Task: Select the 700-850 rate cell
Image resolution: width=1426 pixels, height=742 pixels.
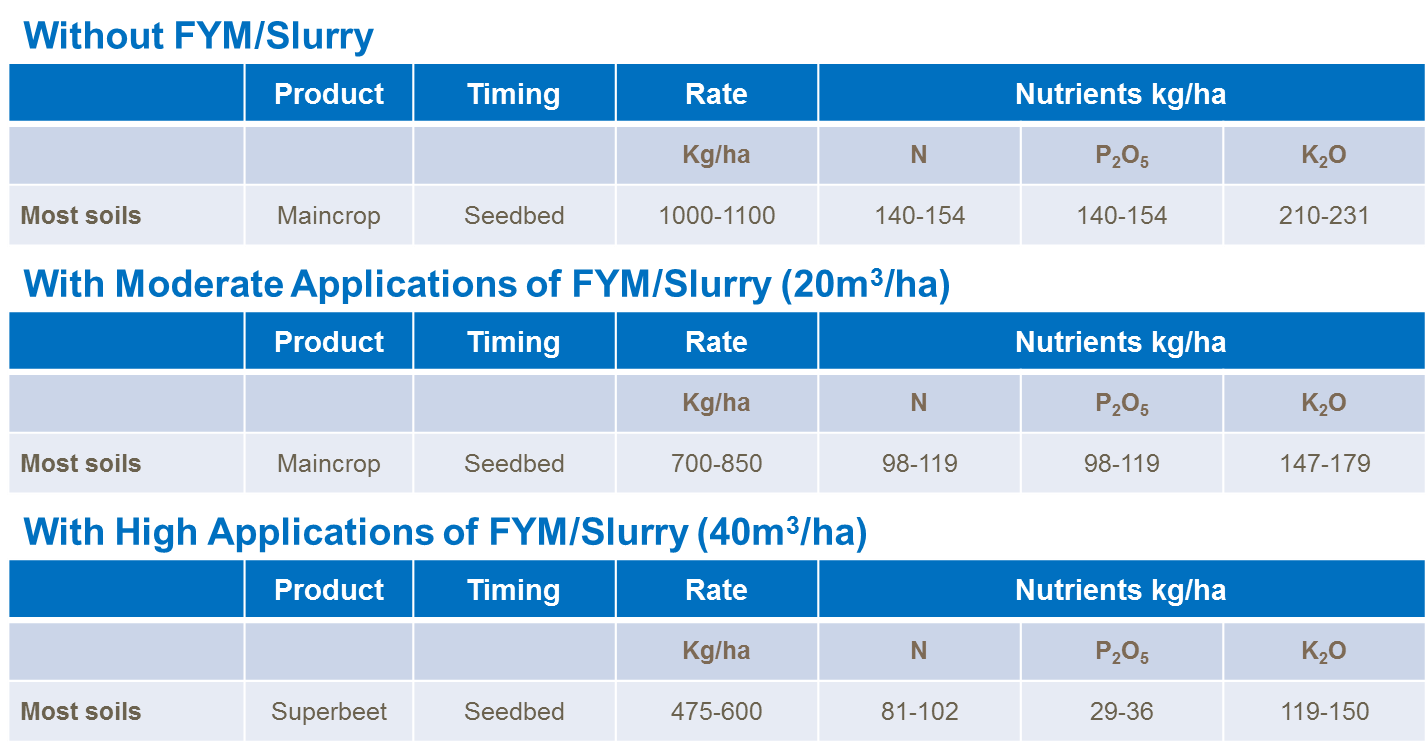Action: pos(716,464)
